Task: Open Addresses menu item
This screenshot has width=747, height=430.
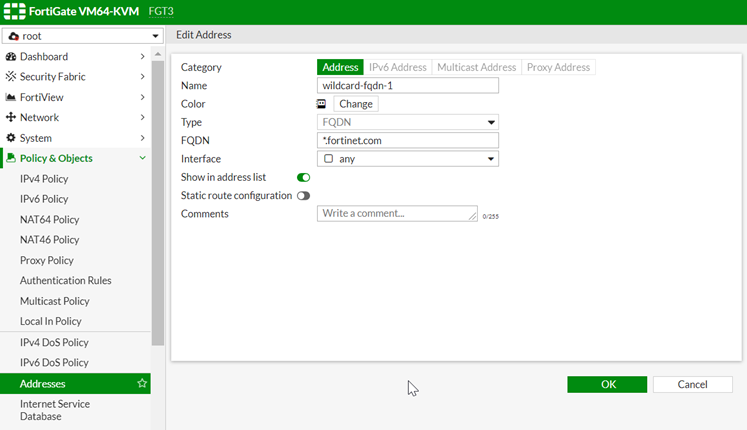Action: 75,383
